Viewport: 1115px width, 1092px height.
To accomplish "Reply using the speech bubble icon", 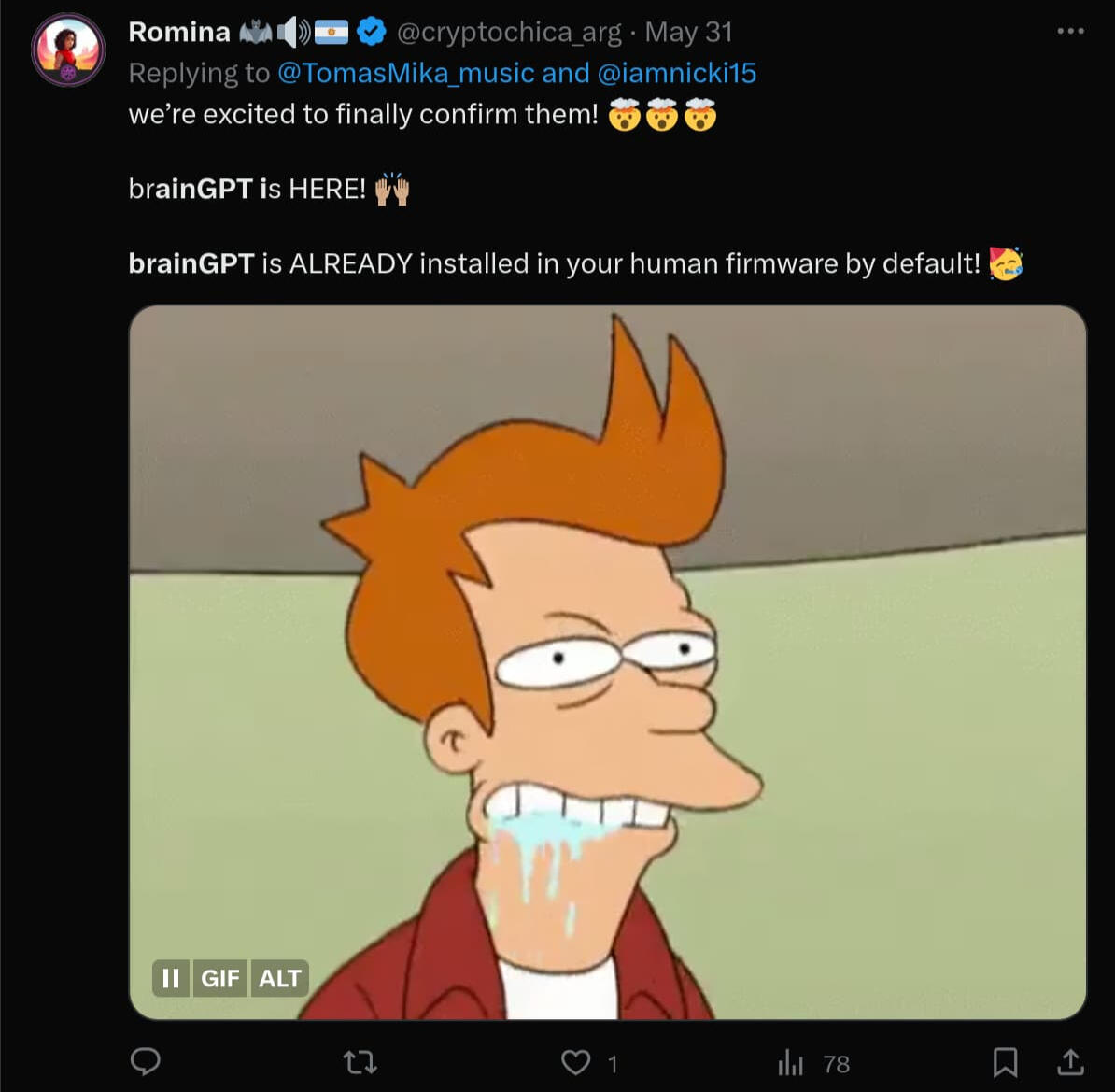I will click(x=145, y=1062).
